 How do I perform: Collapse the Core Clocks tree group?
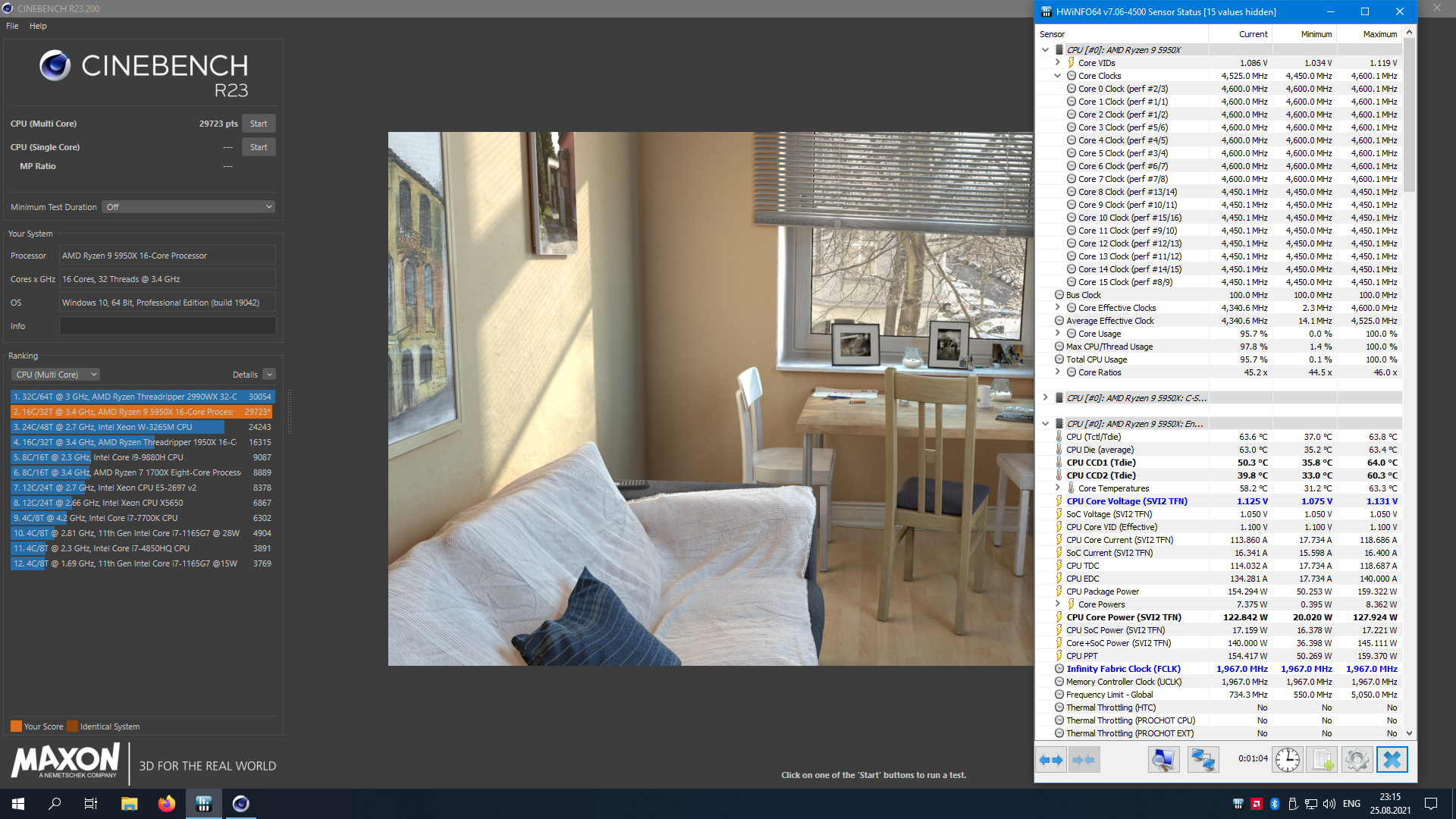[x=1057, y=76]
